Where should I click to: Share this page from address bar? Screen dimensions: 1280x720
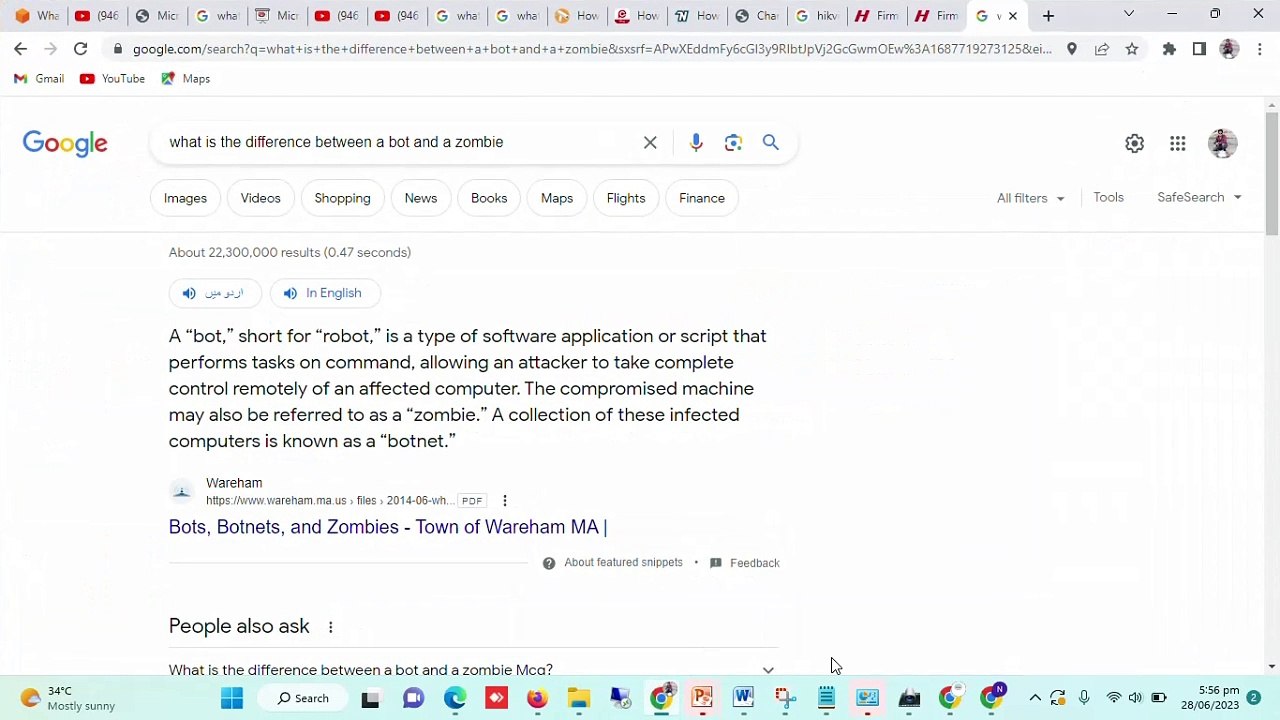(x=1101, y=49)
